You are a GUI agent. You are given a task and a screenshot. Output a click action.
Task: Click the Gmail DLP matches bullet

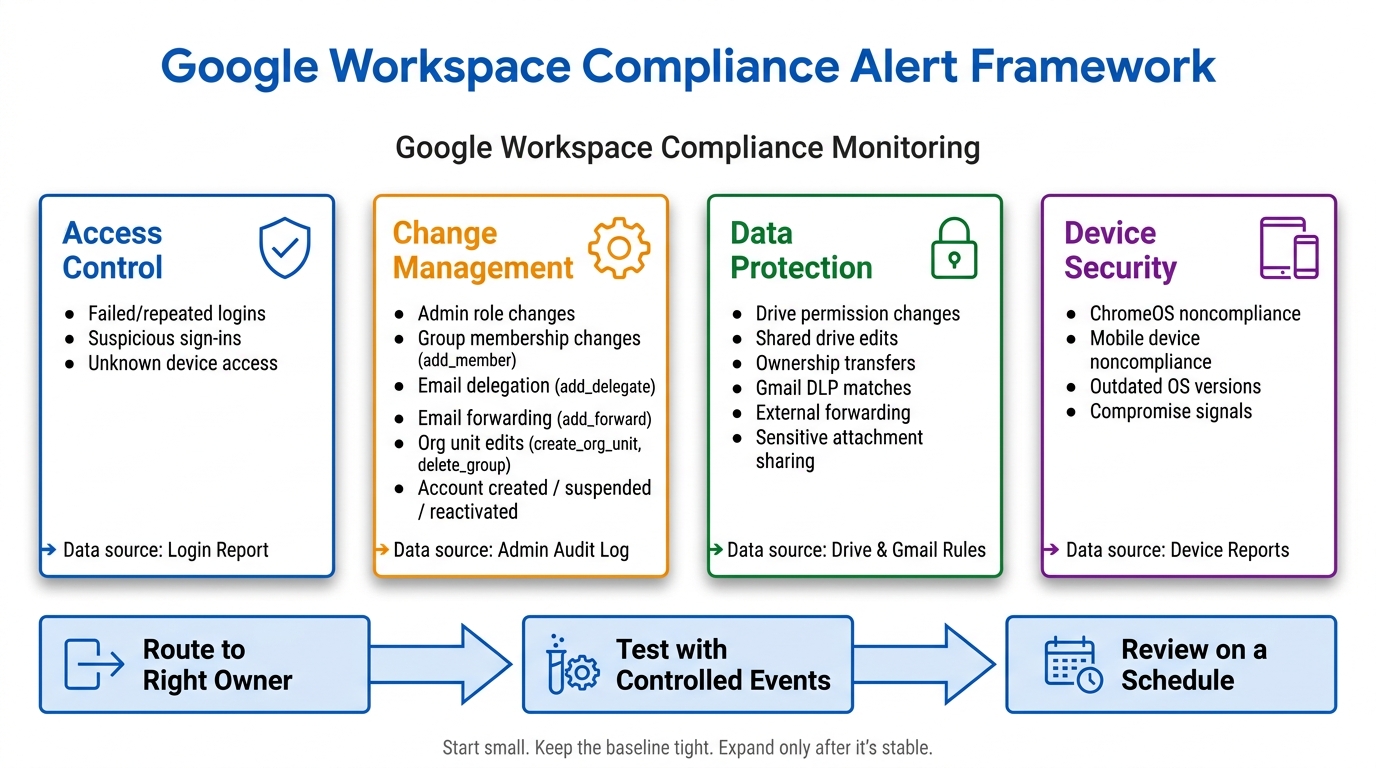pos(822,388)
